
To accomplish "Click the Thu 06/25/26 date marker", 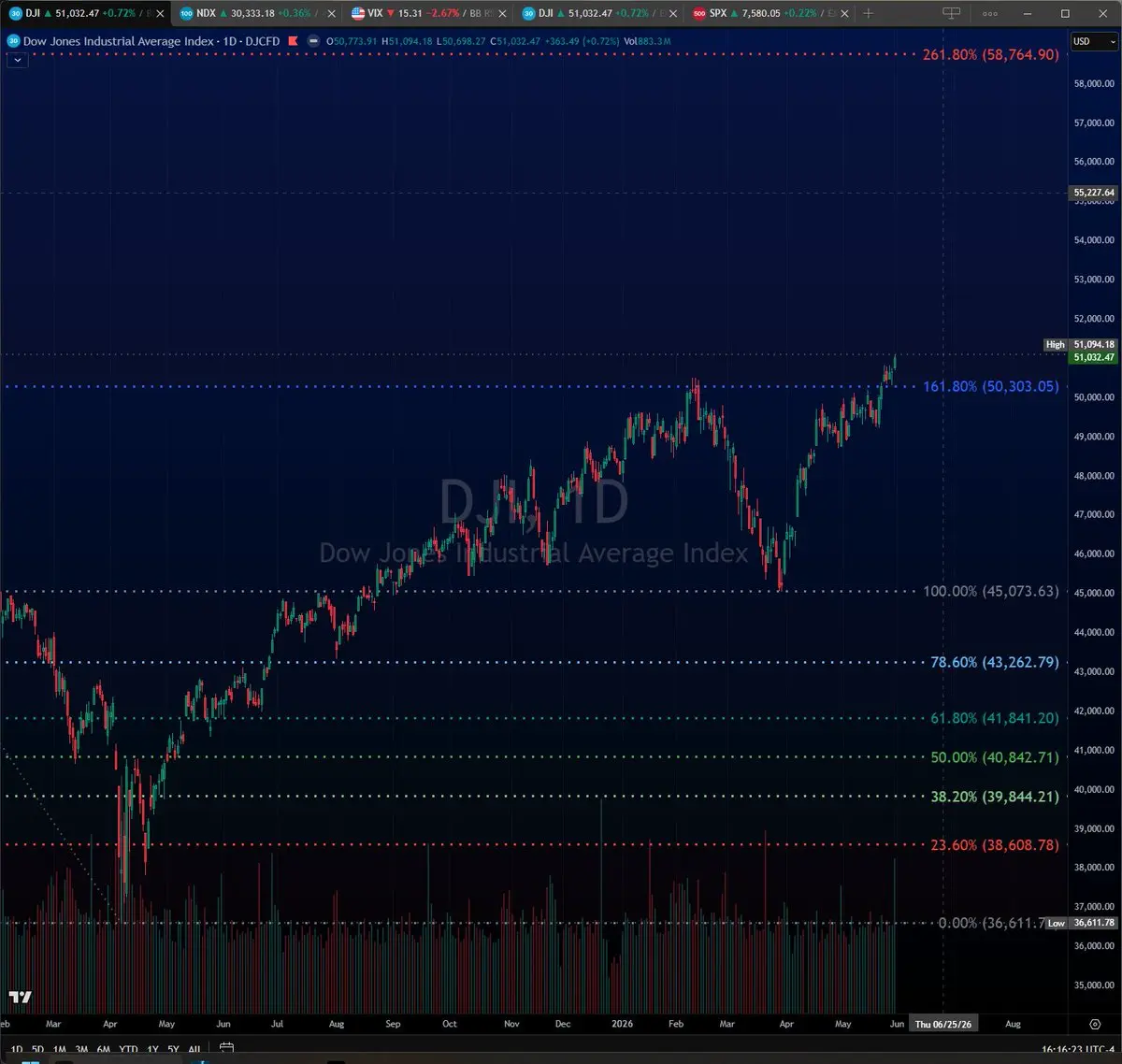I will pyautogui.click(x=942, y=1024).
